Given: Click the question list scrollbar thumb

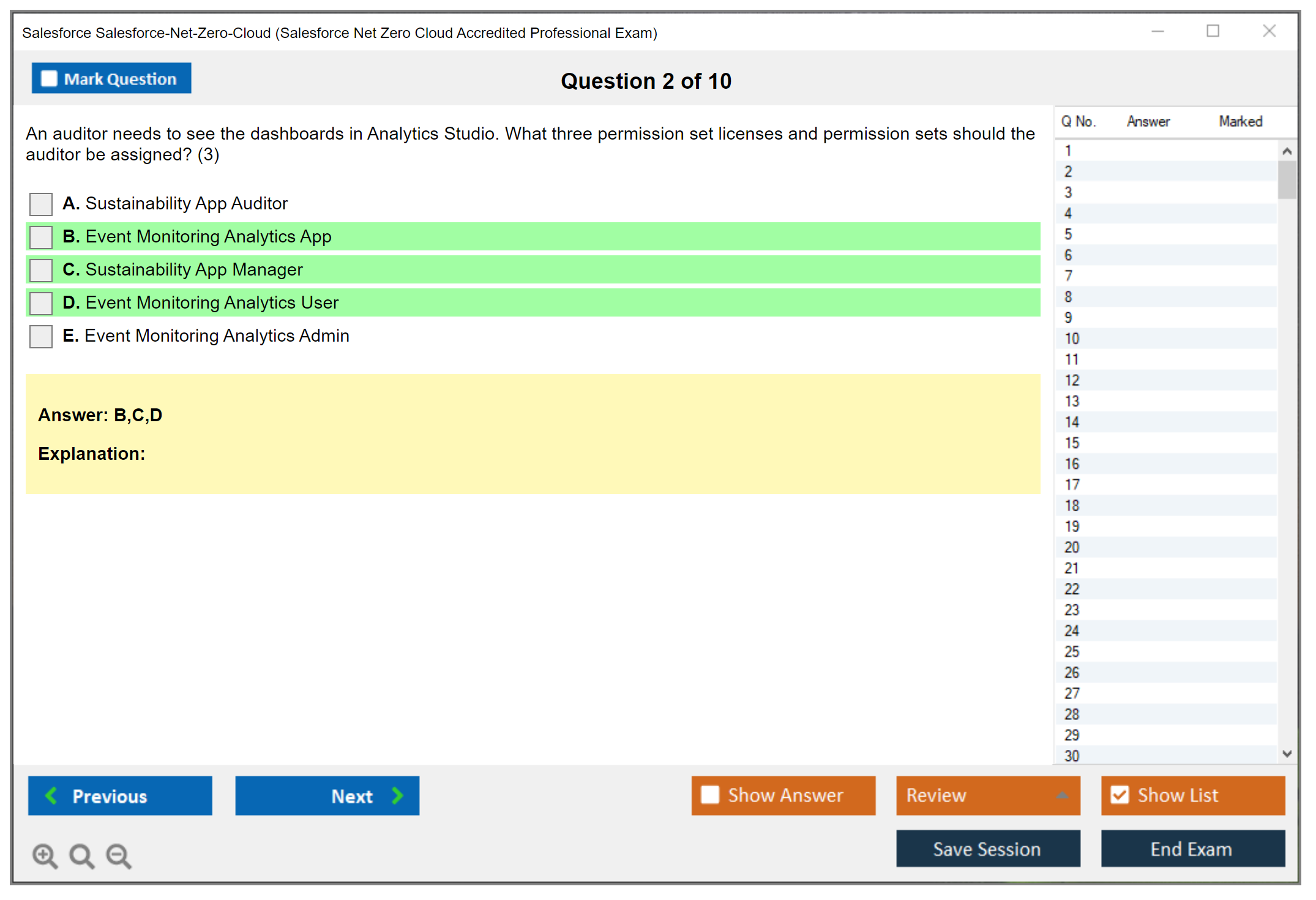Looking at the screenshot, I should pos(1287,179).
